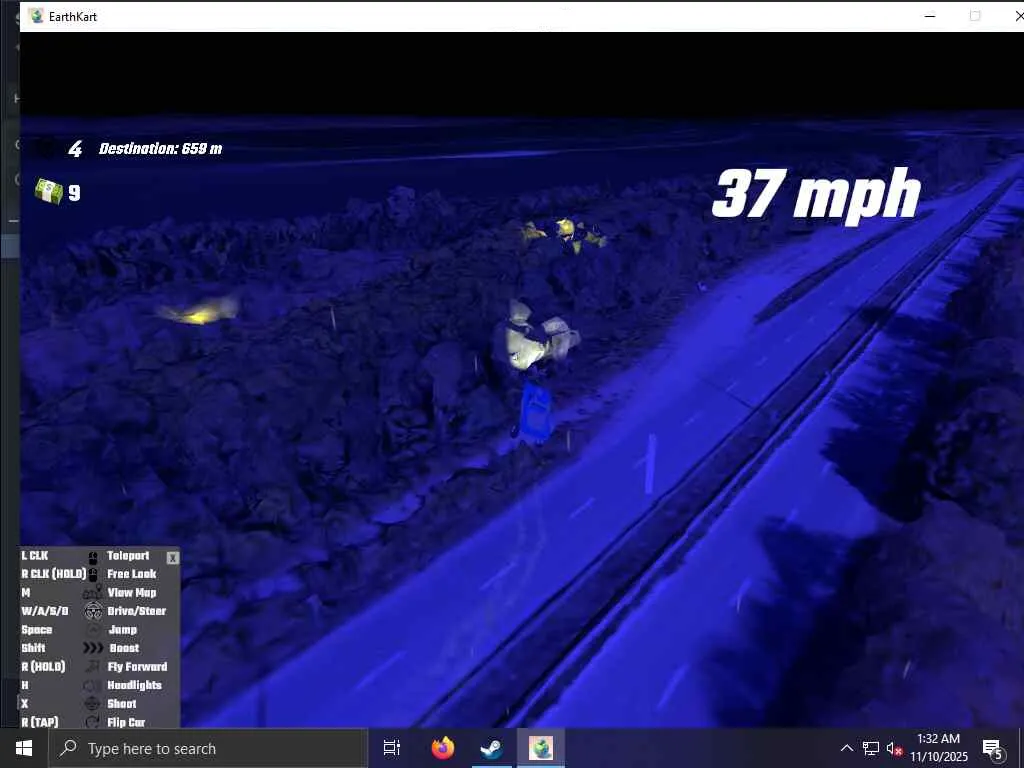
Task: Click the muted volume tray icon
Action: [895, 748]
